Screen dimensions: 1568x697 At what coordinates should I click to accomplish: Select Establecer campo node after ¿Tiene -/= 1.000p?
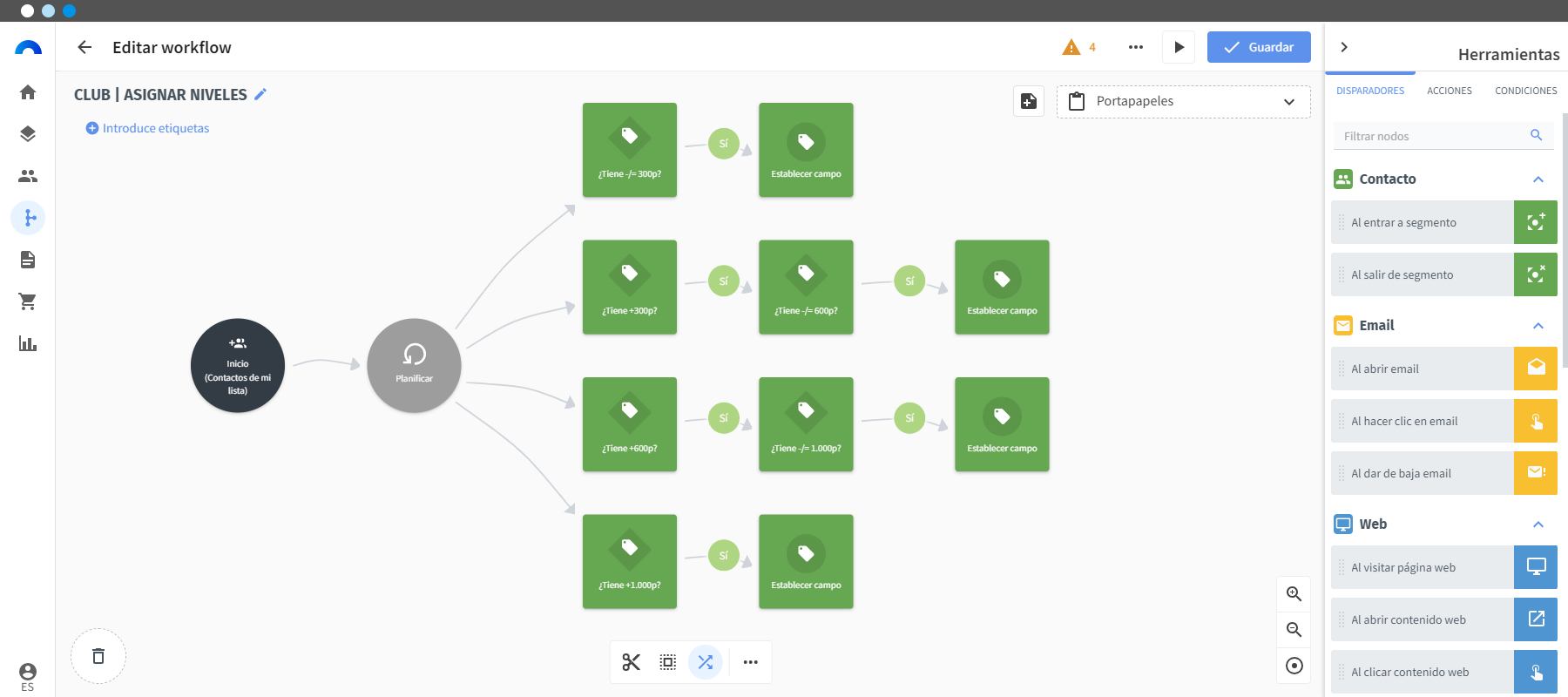coord(1002,424)
